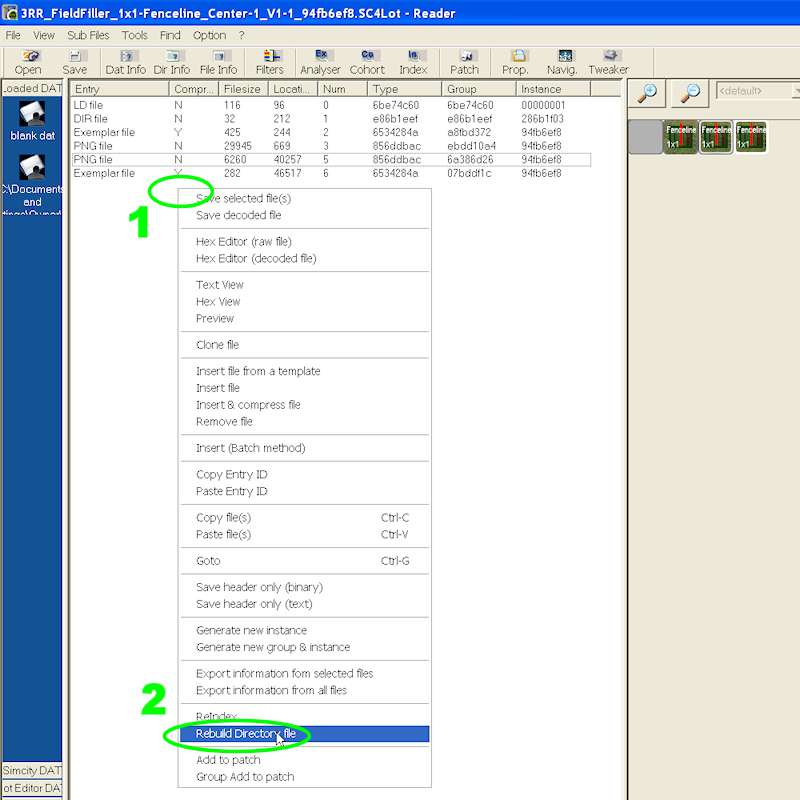Click the first Fenceline 1x1 thumbnail
The height and width of the screenshot is (800, 800).
pyautogui.click(x=681, y=137)
